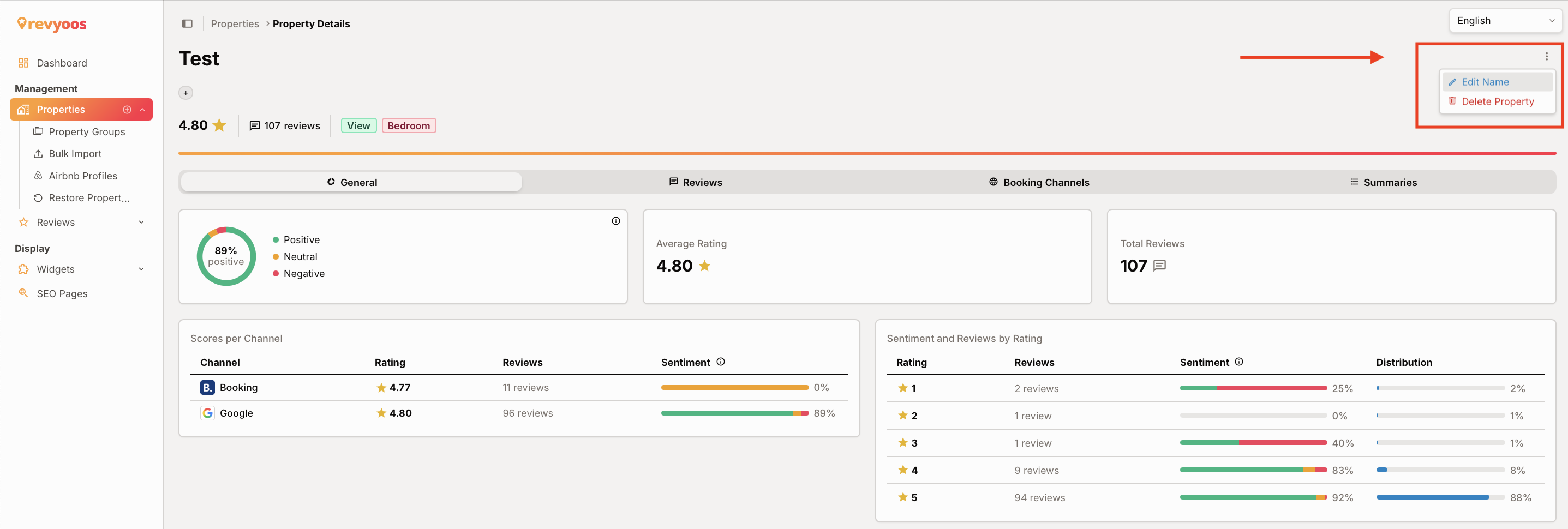Click the revyoos logo

[52, 24]
